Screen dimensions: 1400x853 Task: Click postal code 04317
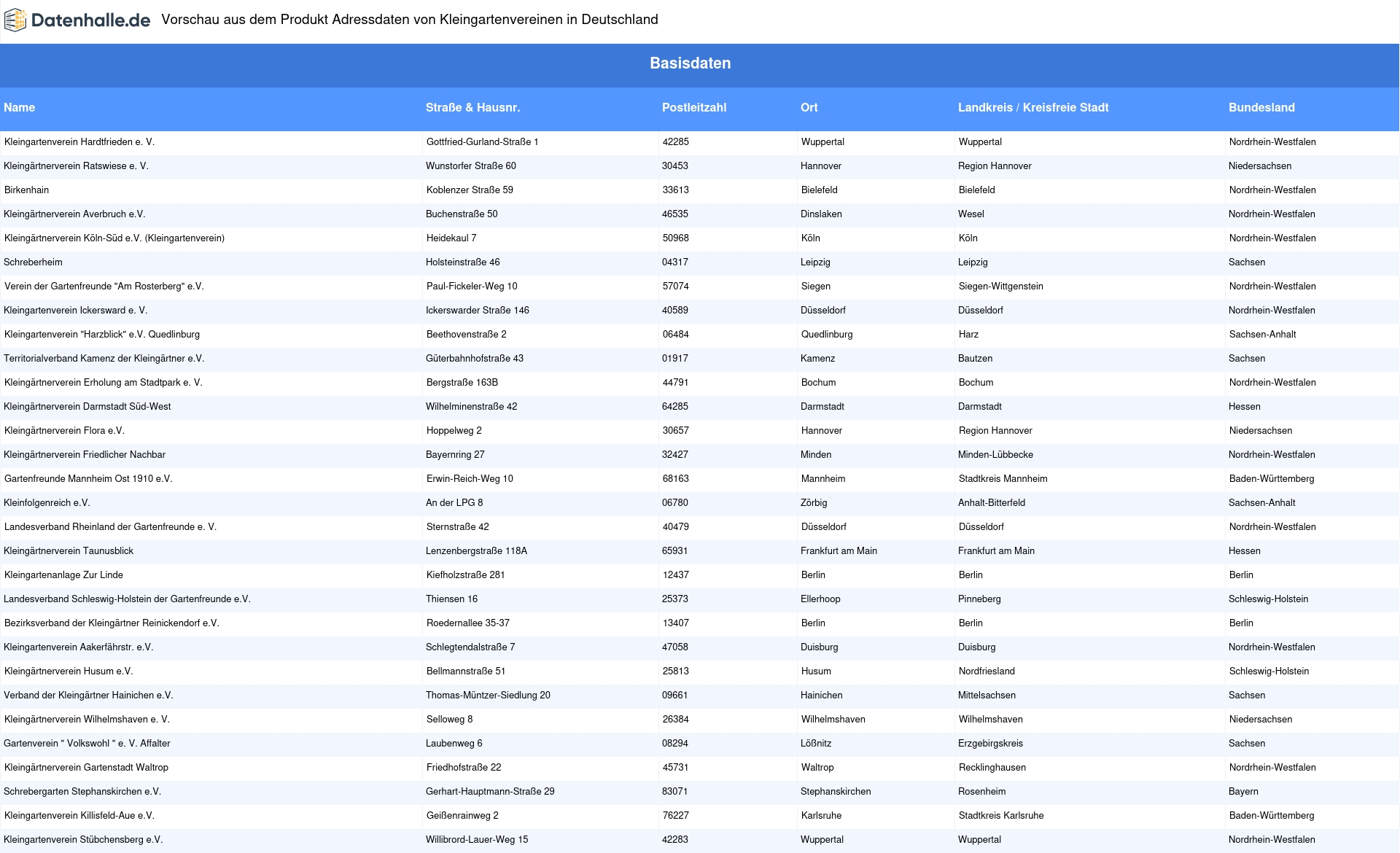[x=675, y=262]
